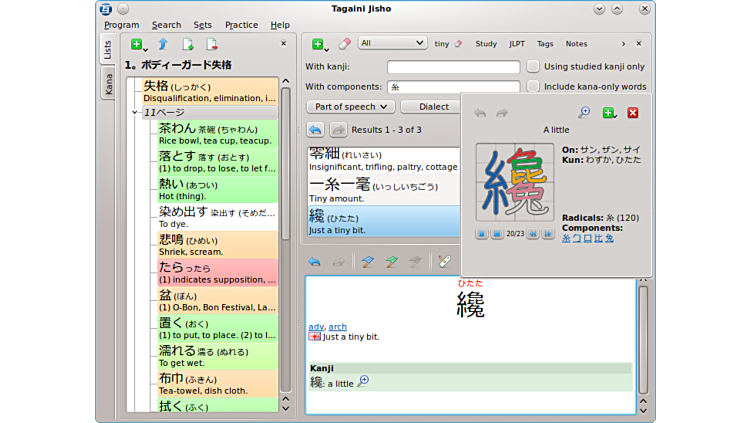Viewport: 752px width, 423px height.
Task: Click the eraser icon to reset search
Action: pos(345,44)
